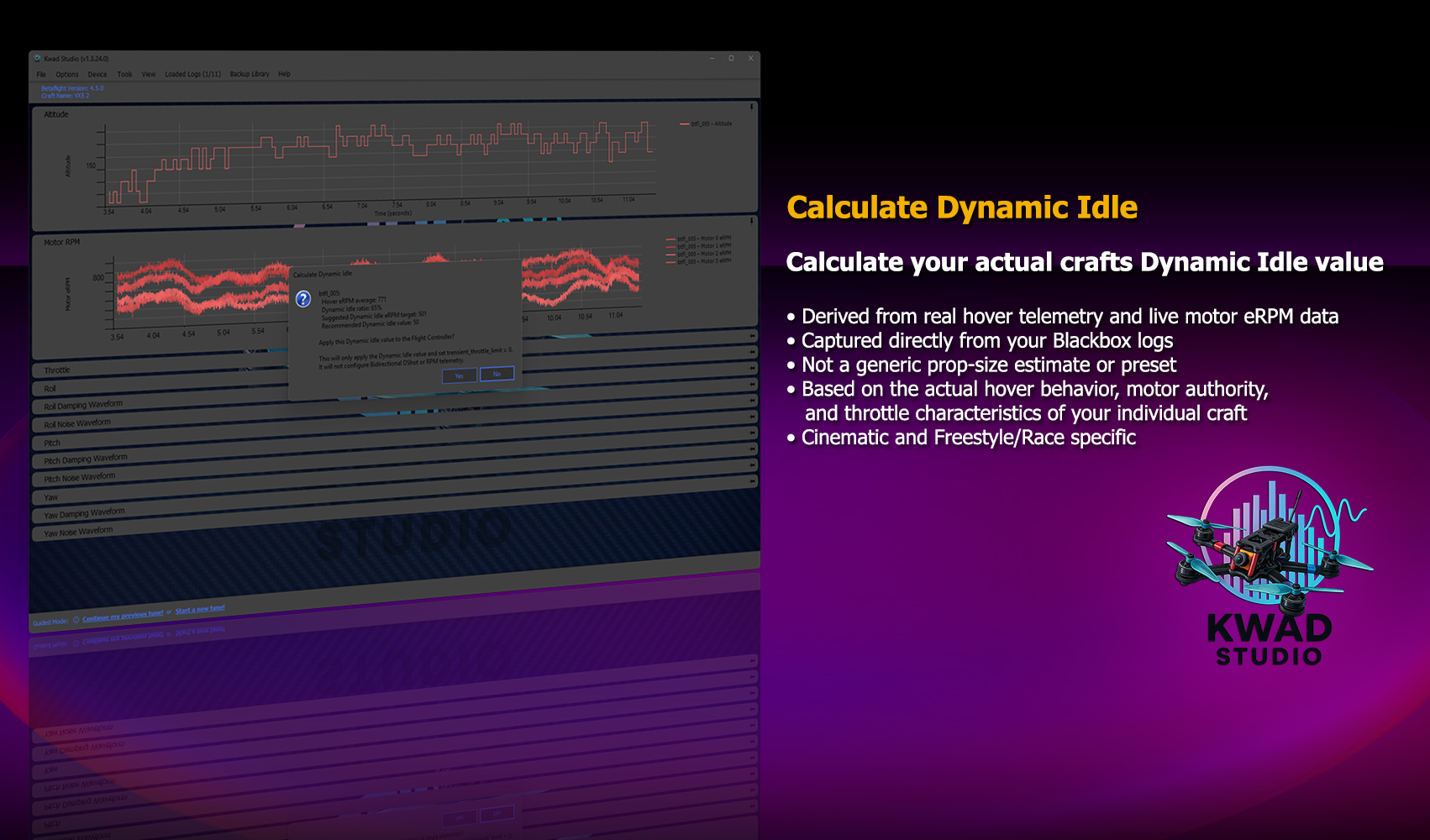Open the Backup Library menu

pyautogui.click(x=250, y=74)
